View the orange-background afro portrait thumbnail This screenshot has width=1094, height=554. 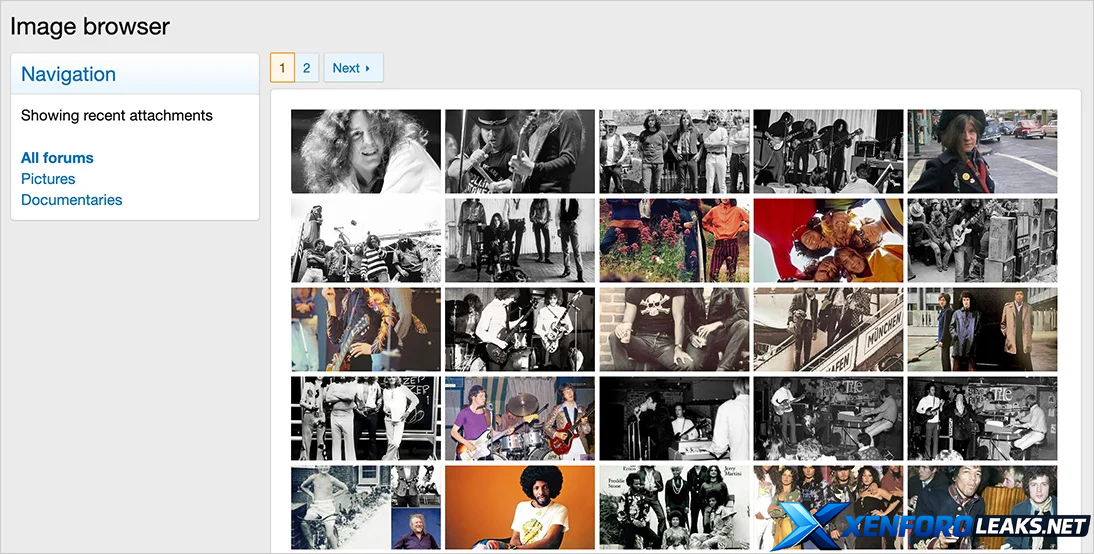tap(519, 507)
